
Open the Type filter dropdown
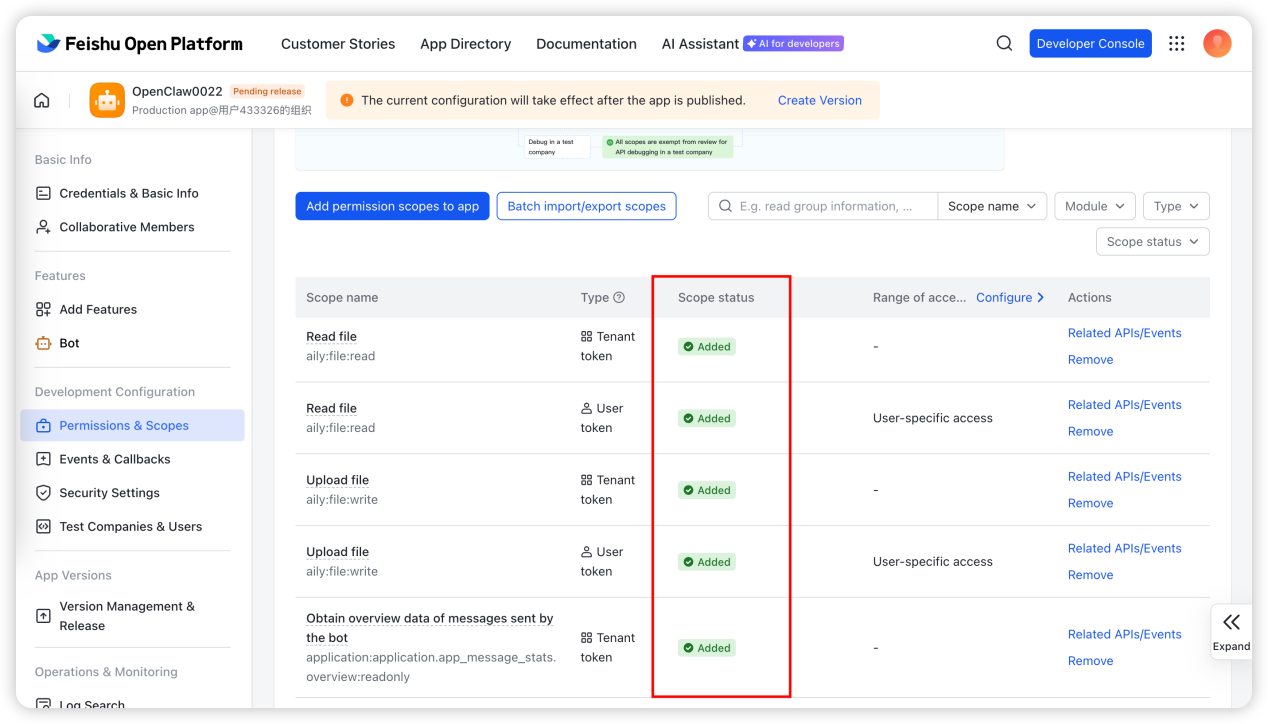pos(1176,206)
